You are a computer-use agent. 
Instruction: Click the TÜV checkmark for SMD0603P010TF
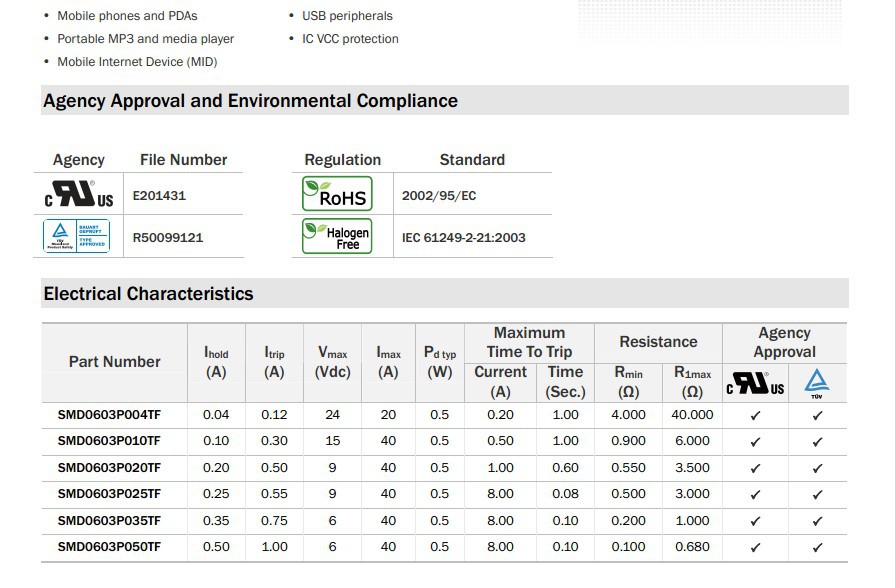[x=817, y=442]
